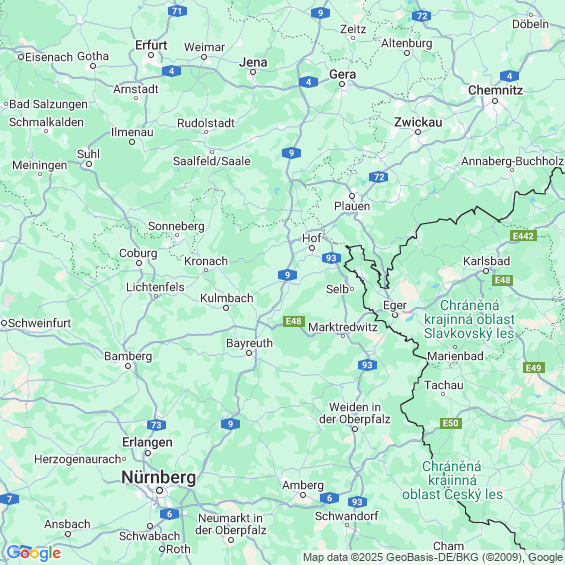Screen dimensions: 565x565
Task: Open the Google logo link
Action: [x=34, y=553]
